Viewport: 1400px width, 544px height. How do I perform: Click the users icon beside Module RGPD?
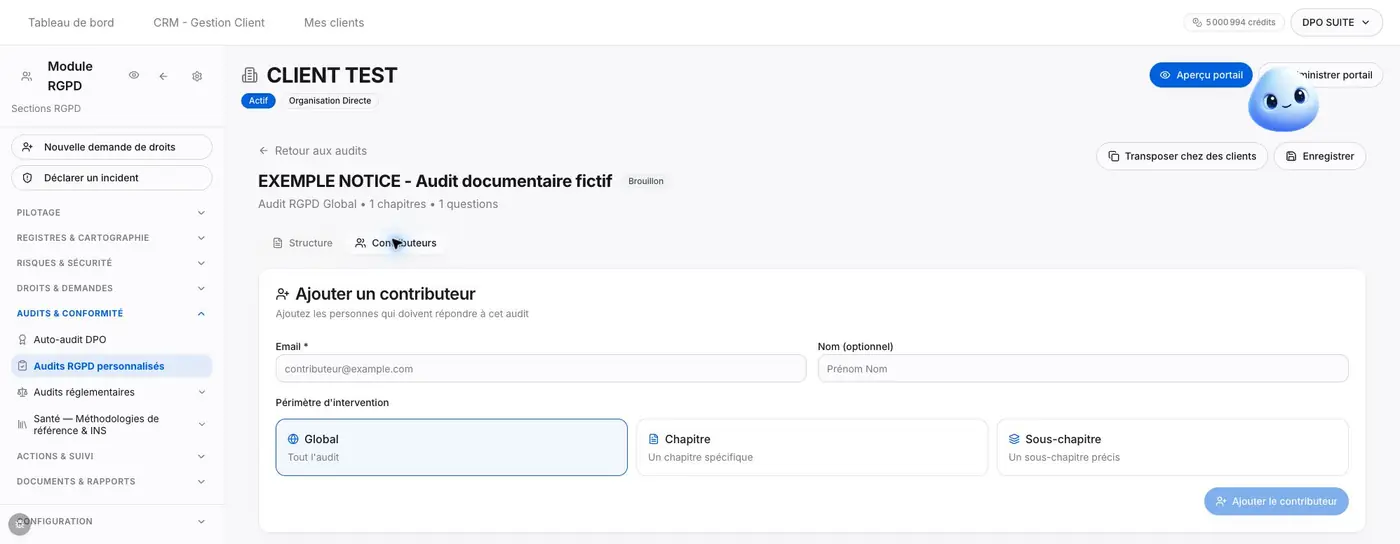[x=26, y=76]
